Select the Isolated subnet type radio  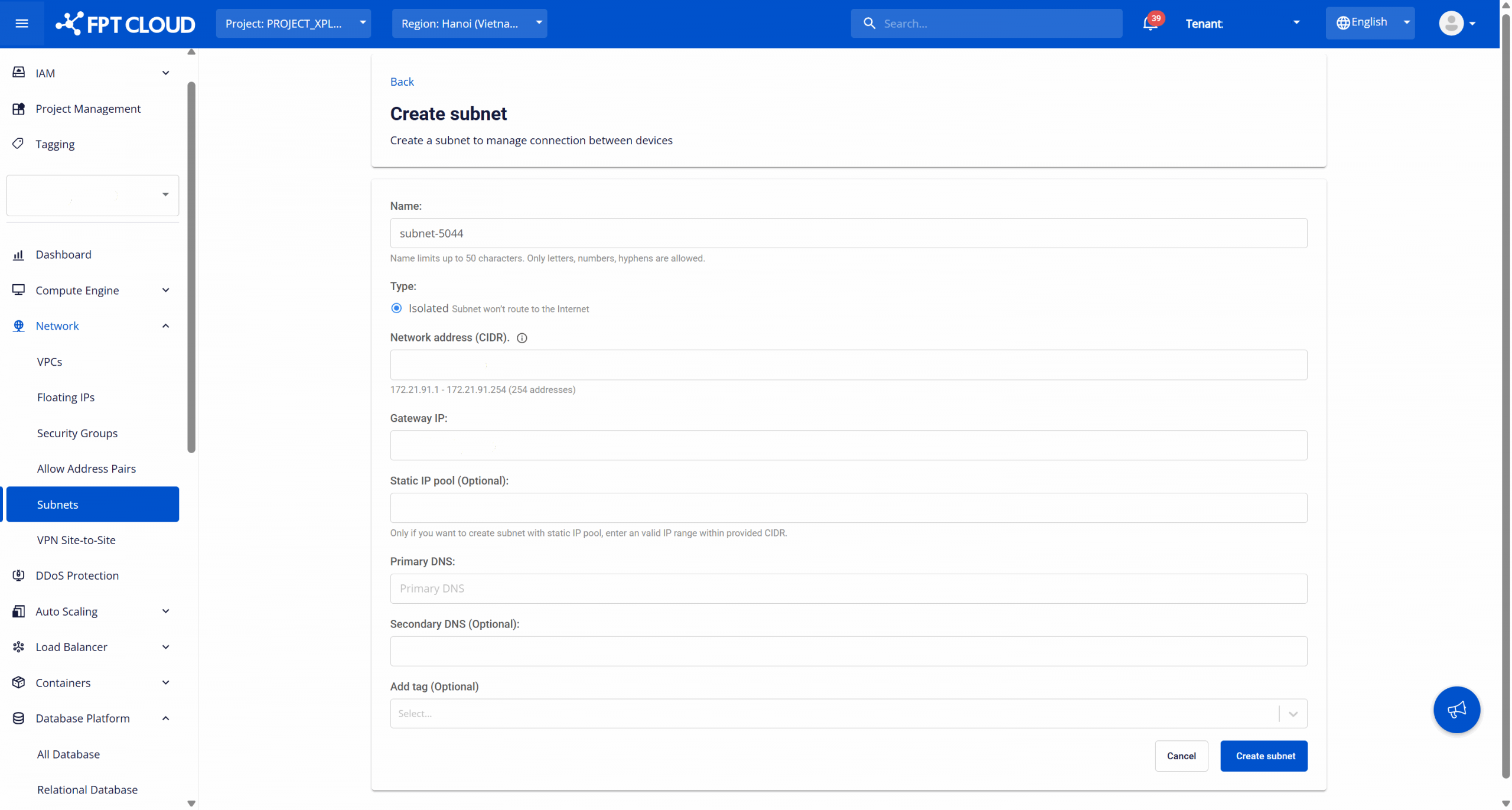coord(396,308)
